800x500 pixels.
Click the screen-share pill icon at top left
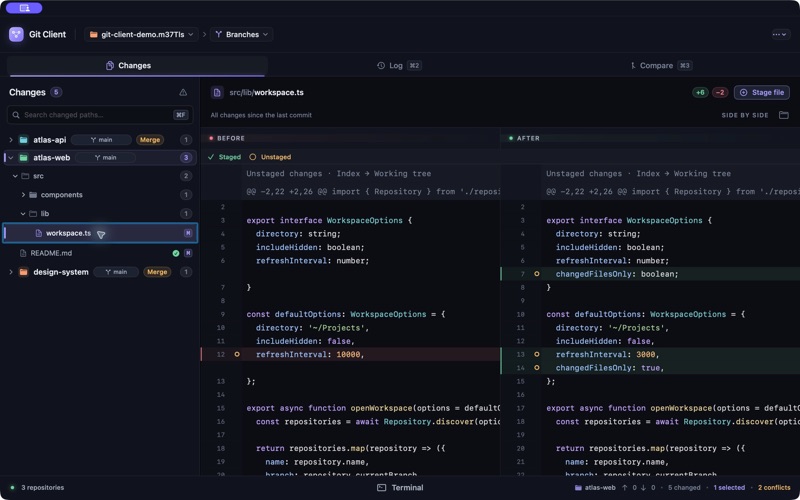click(24, 8)
